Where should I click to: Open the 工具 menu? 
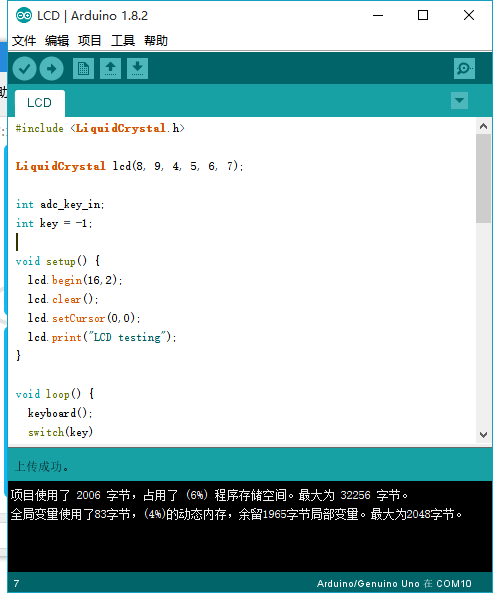(x=123, y=41)
